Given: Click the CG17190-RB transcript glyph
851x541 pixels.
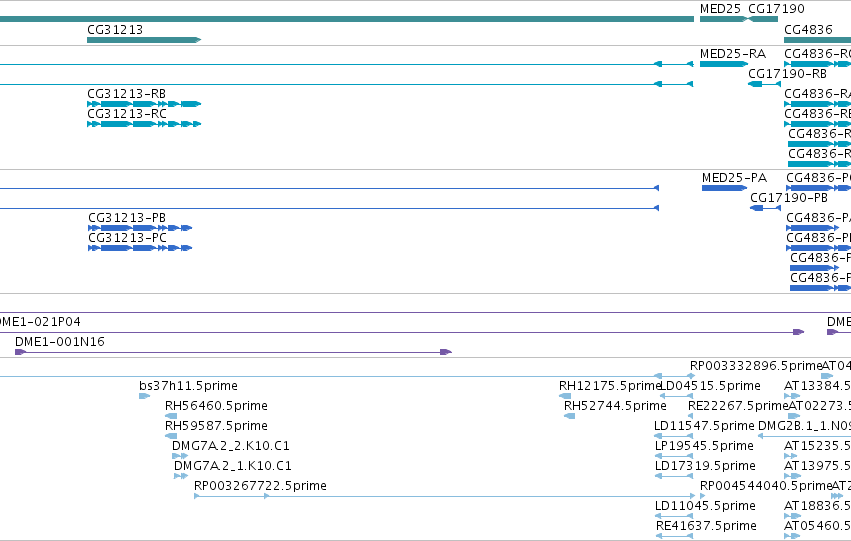Looking at the screenshot, I should pyautogui.click(x=764, y=84).
